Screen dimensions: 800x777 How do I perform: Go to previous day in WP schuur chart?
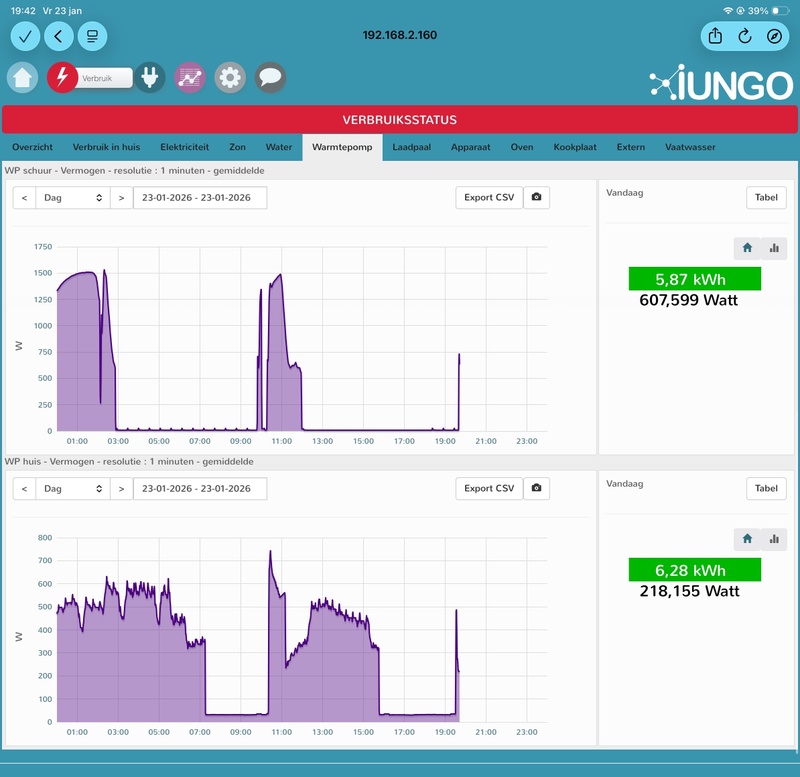coord(24,197)
